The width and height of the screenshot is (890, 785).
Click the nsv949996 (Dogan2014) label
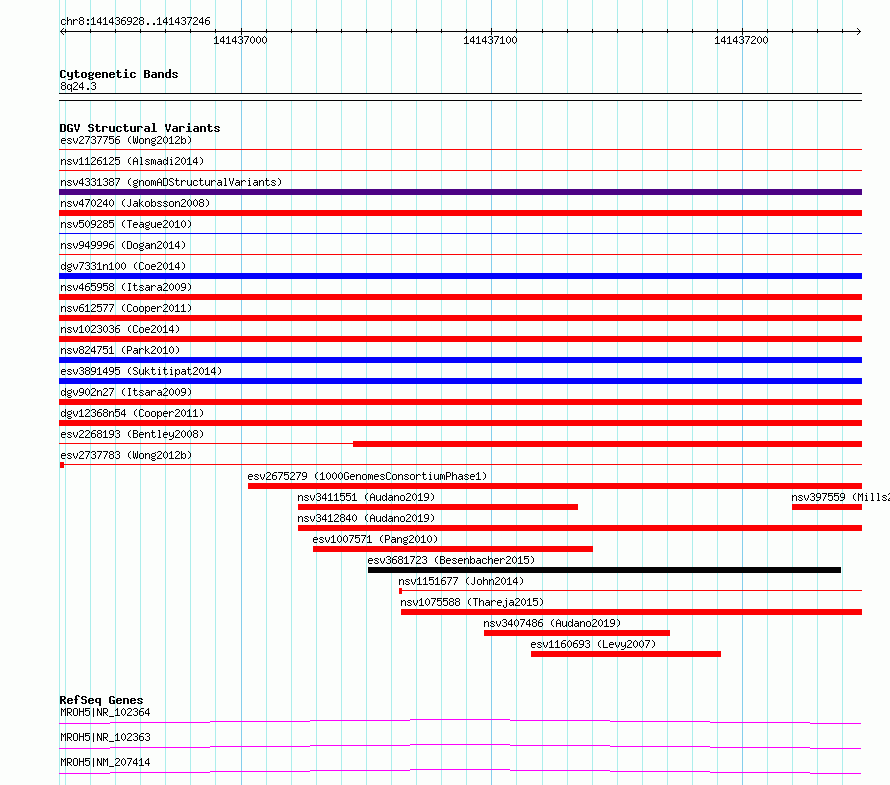[x=123, y=245]
